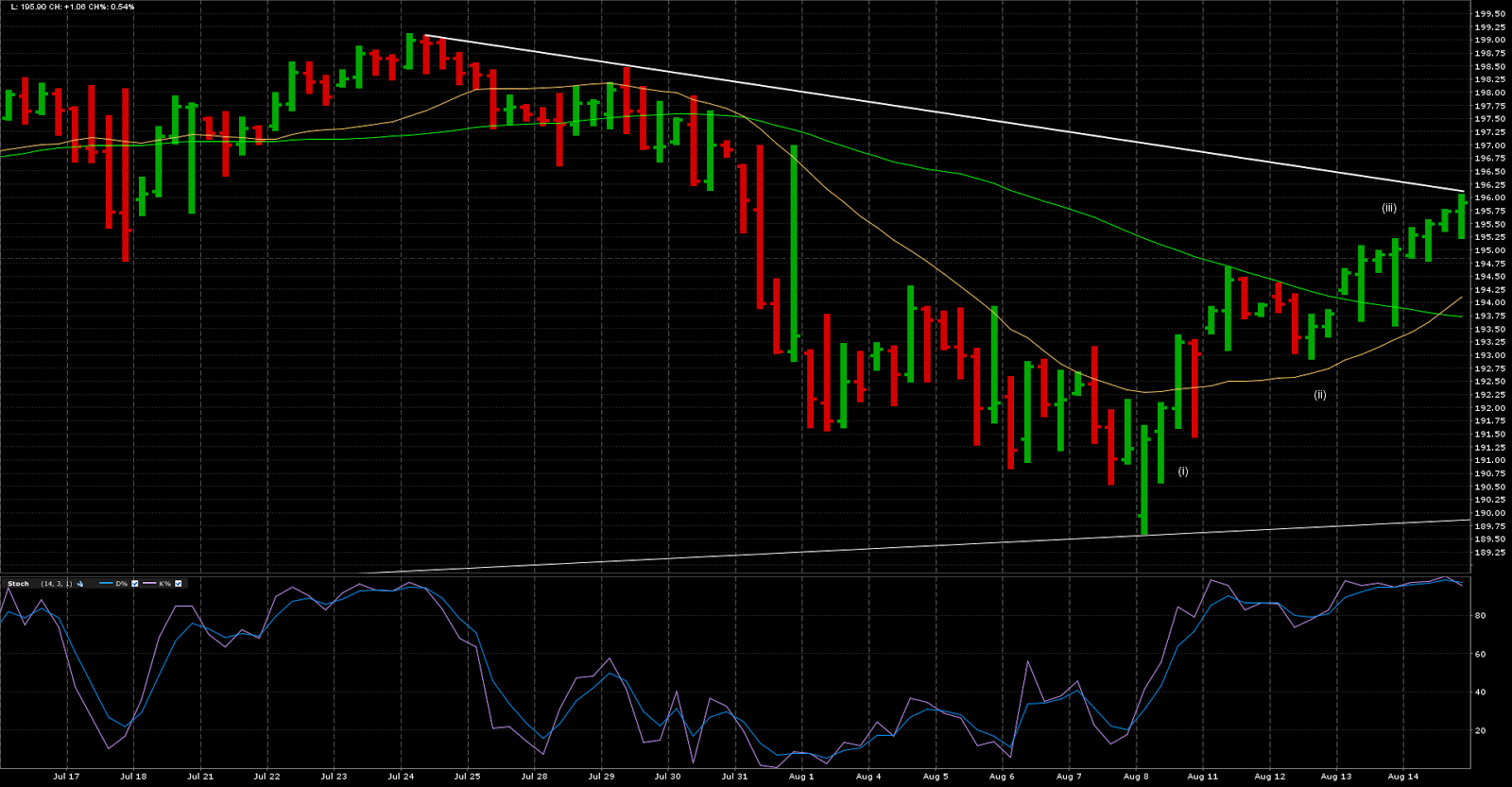Click the Jul 23 date label
This screenshot has height=787, width=1512.
[334, 777]
